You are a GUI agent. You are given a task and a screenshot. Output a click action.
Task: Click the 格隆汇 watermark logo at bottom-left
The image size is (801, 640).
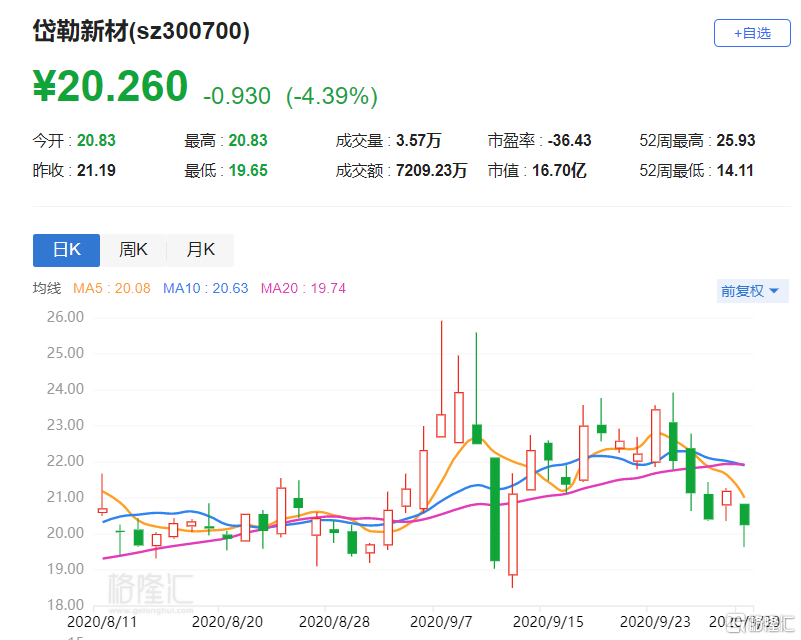click(151, 590)
